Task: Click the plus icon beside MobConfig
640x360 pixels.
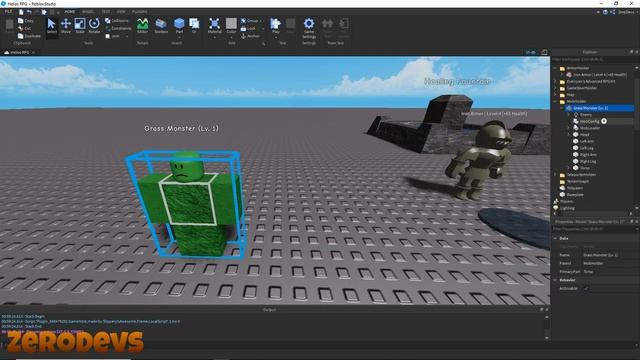Action: point(604,121)
